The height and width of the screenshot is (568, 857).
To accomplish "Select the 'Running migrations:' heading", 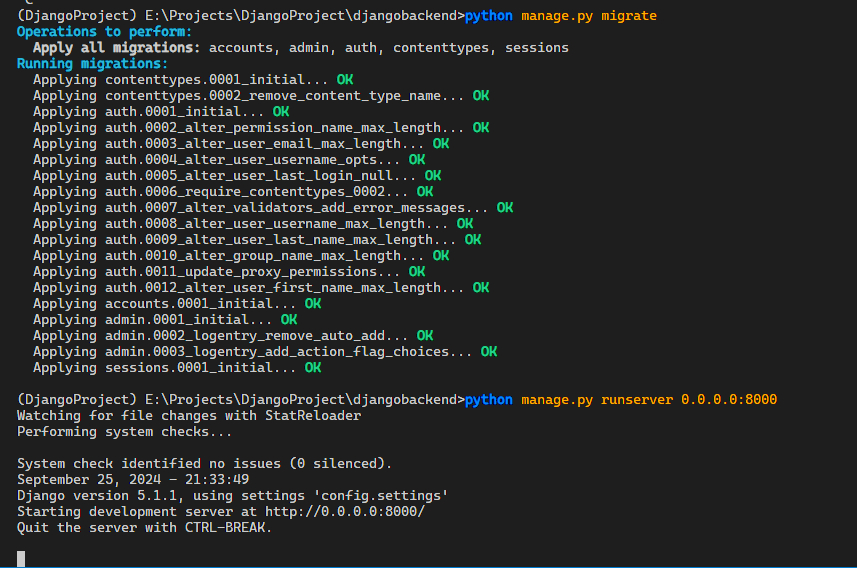I will 92,64.
